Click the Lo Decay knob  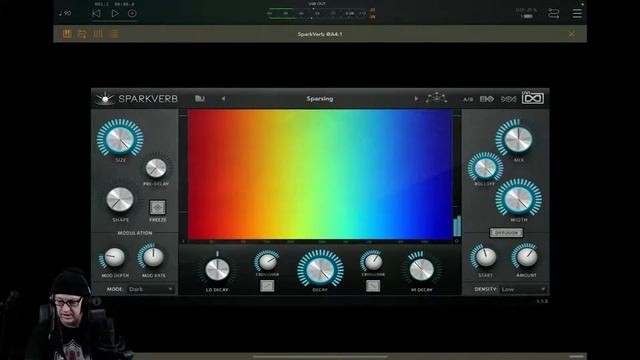217,270
